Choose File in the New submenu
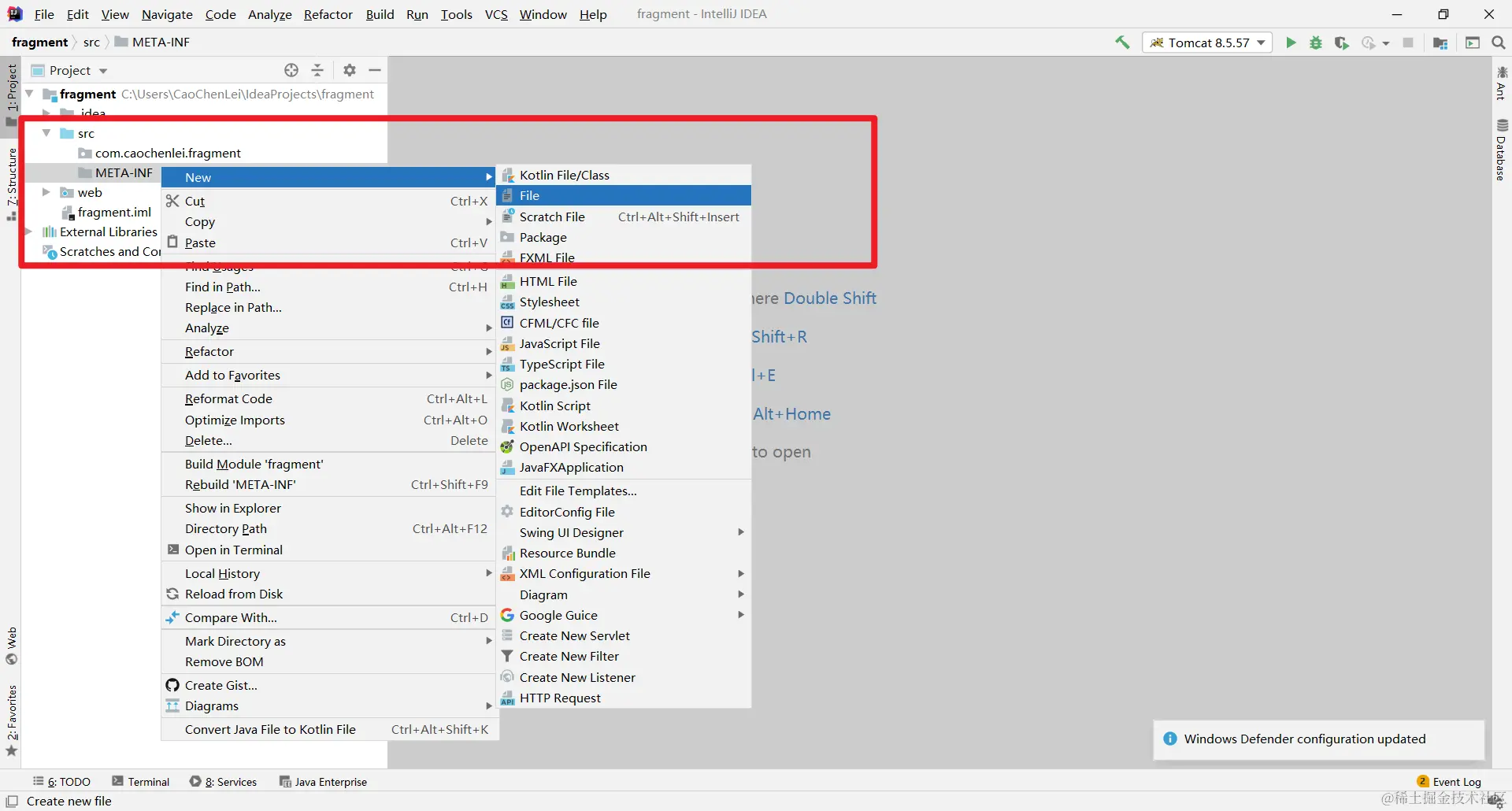1512x811 pixels. [x=624, y=195]
